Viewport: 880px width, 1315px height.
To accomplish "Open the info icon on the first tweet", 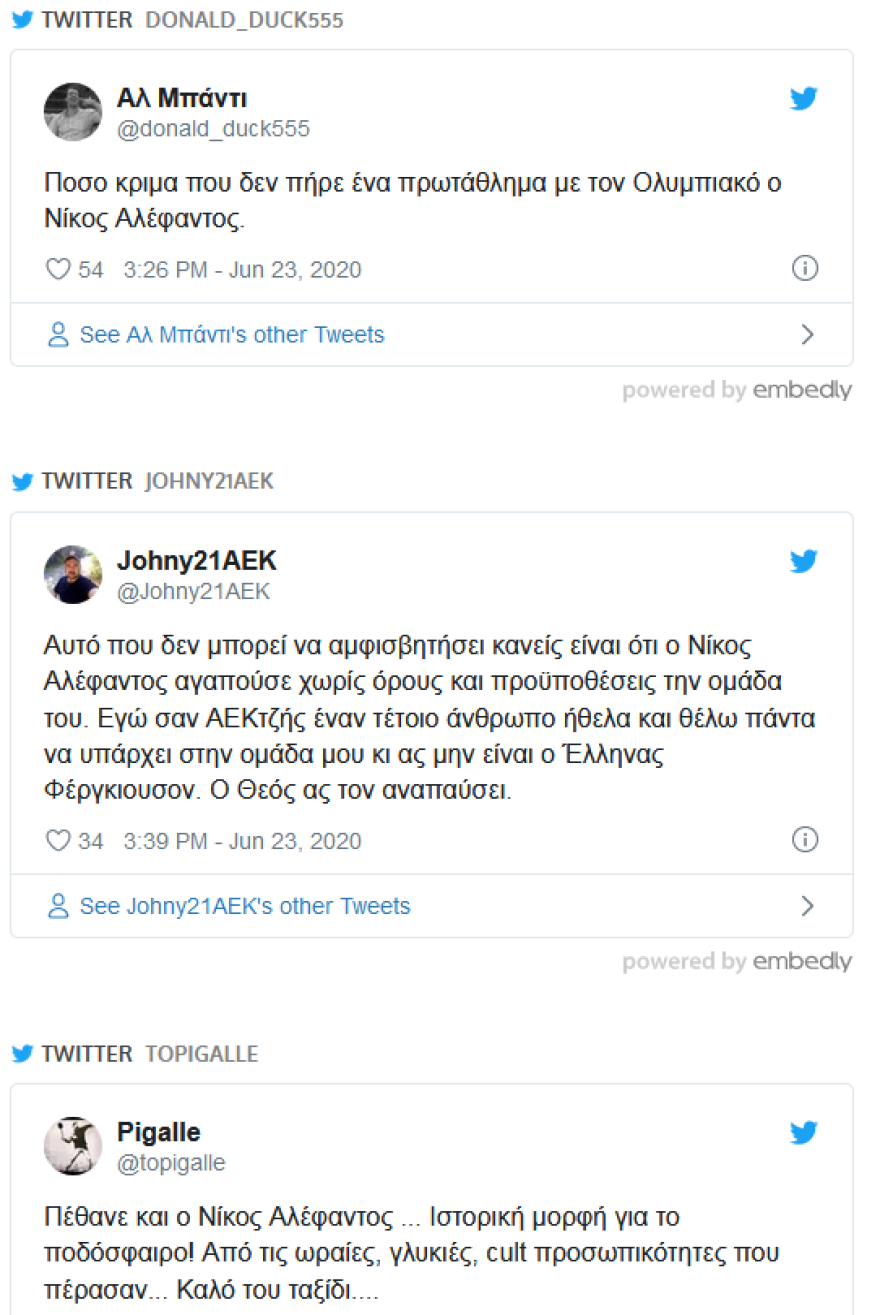I will pyautogui.click(x=805, y=268).
